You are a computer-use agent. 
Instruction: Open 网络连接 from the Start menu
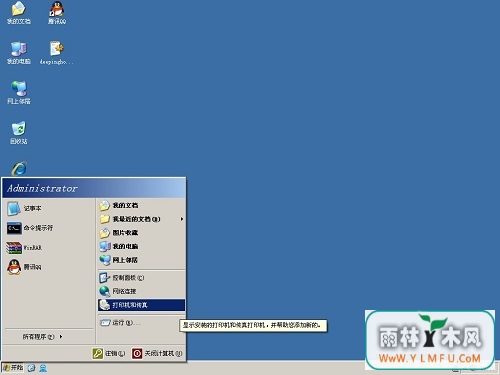pos(141,291)
